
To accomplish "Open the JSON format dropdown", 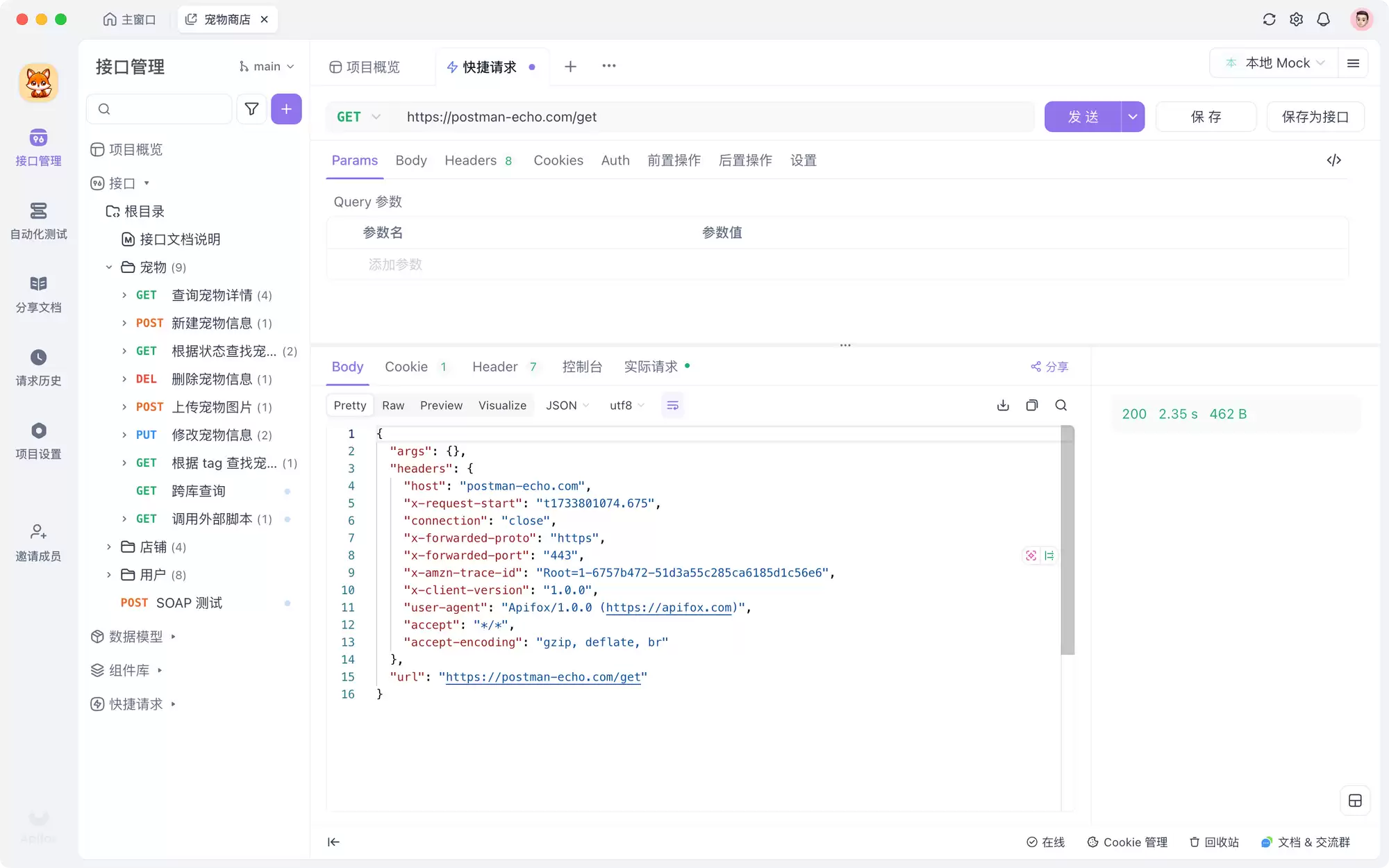I will [x=567, y=406].
